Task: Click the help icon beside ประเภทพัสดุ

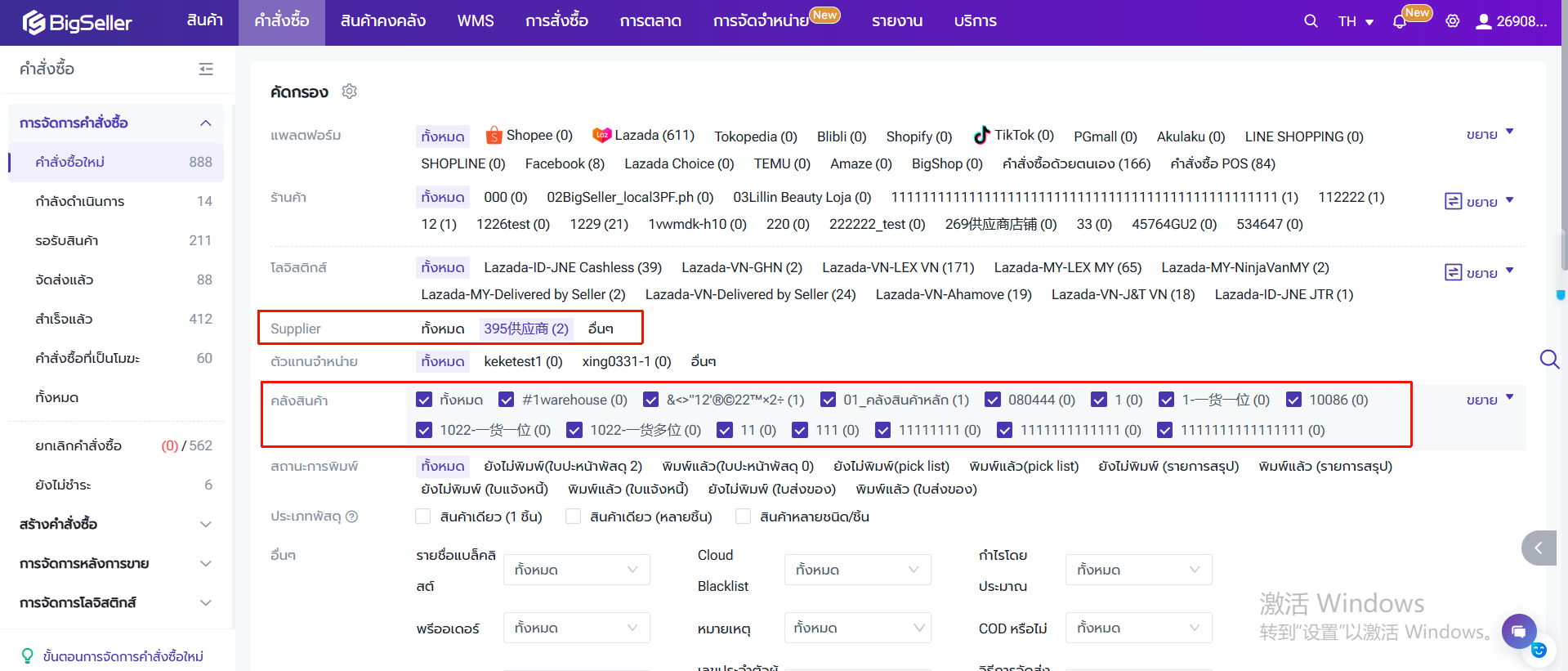Action: coord(352,517)
